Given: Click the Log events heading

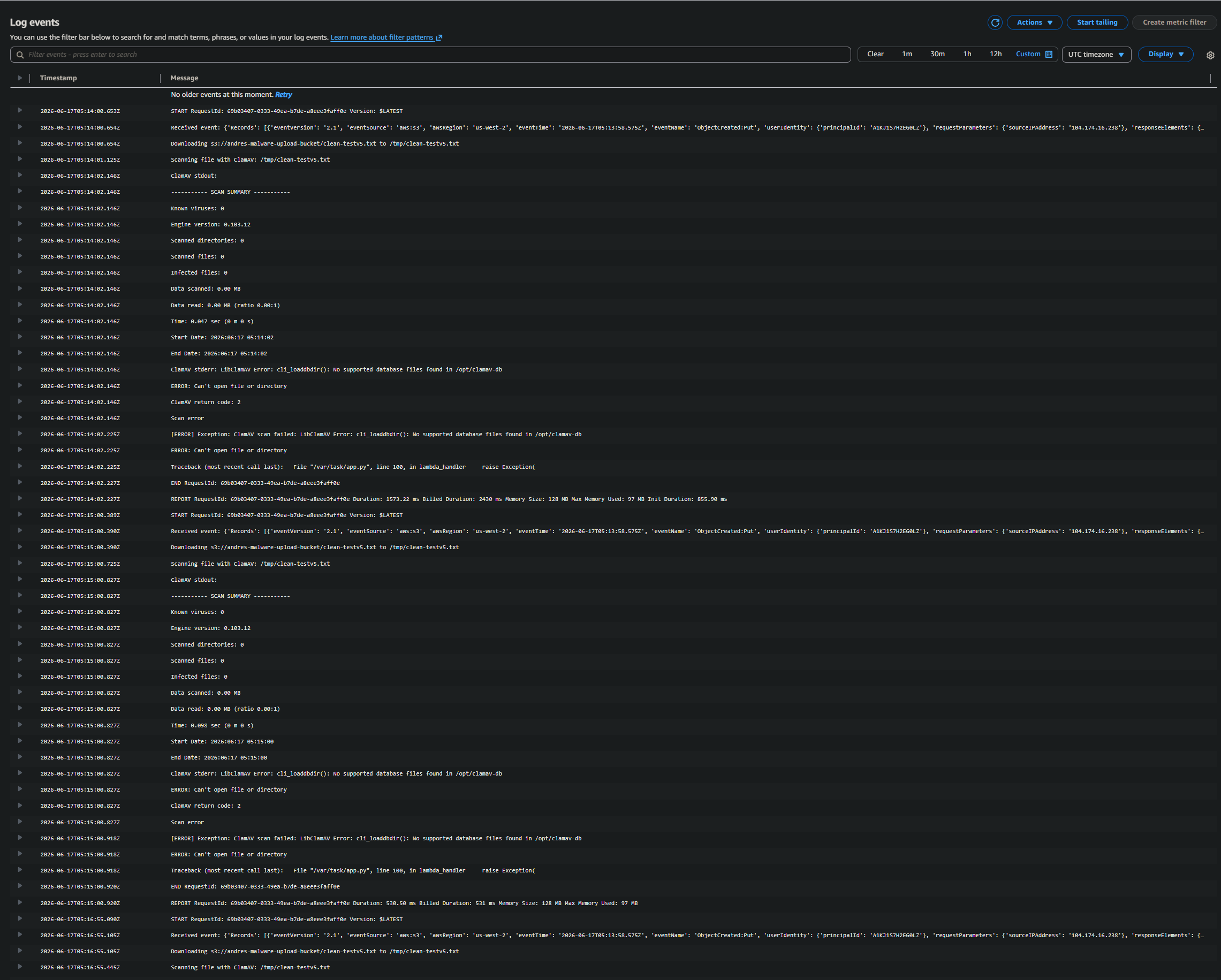Looking at the screenshot, I should point(35,22).
